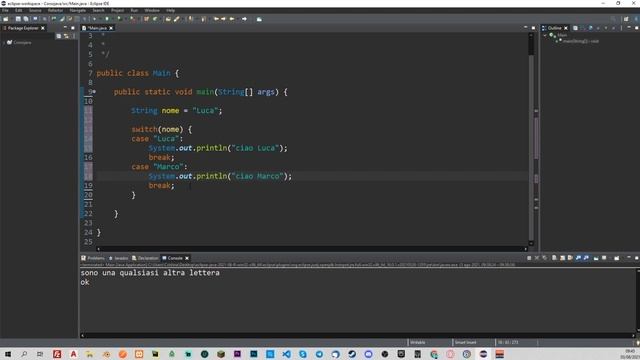The width and height of the screenshot is (640, 360).
Task: Click the New Java Package toolbar icon
Action: [x=146, y=19]
